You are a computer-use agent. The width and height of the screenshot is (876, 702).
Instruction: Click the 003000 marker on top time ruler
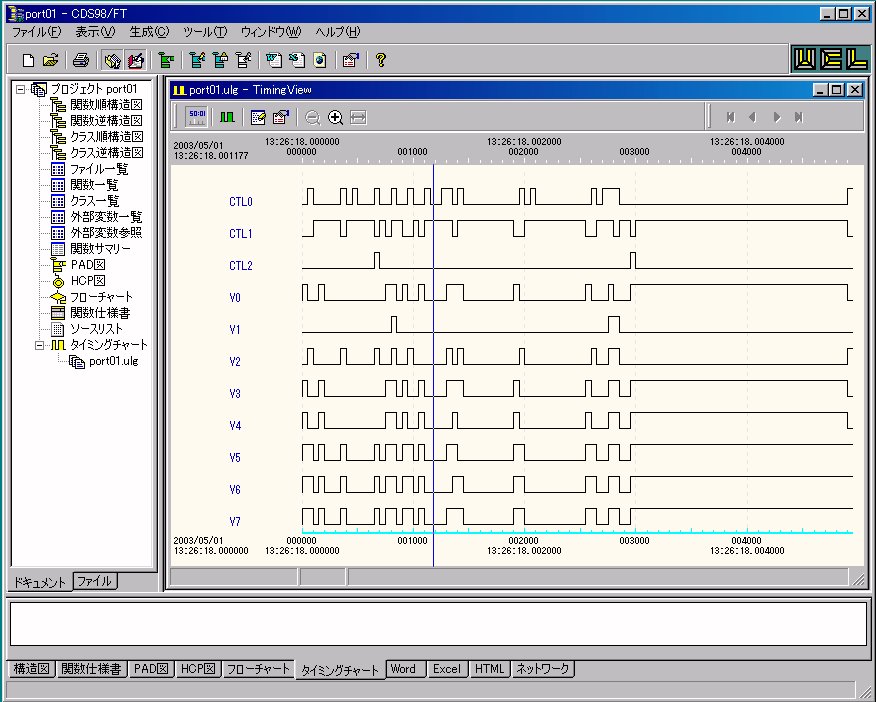point(634,152)
